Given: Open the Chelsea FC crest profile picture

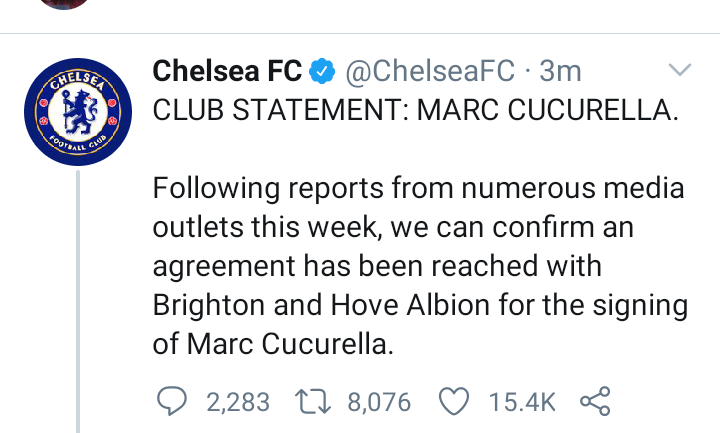Looking at the screenshot, I should point(78,115).
